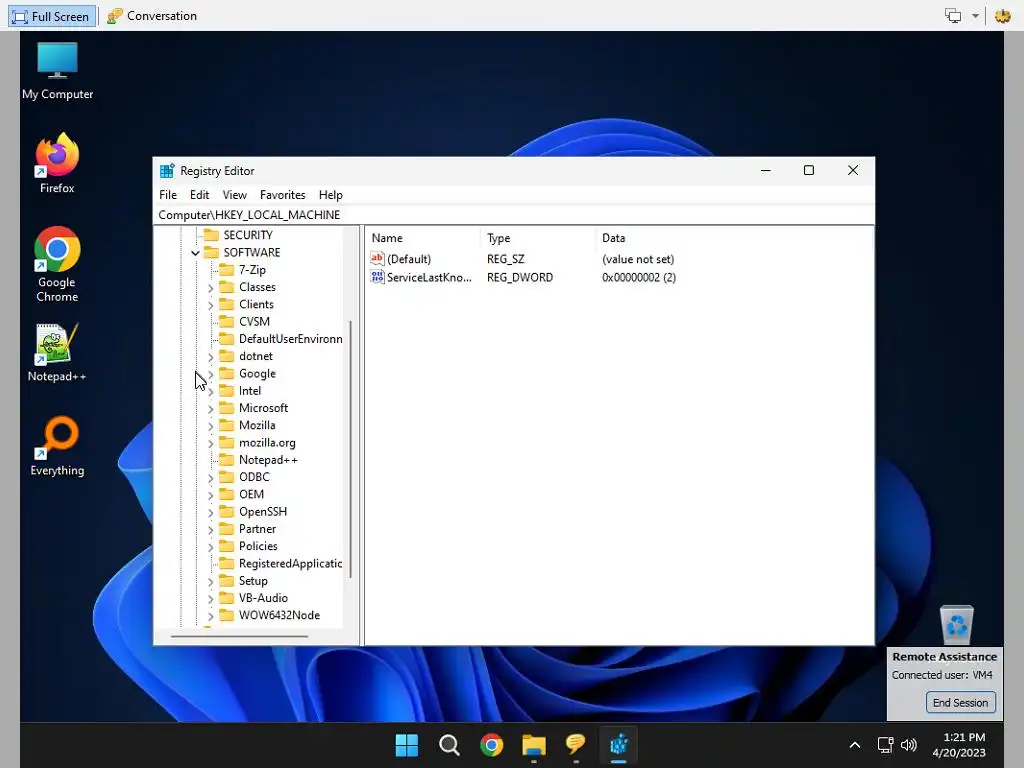Select ServiceLastKno... DWORD value icon
The height and width of the screenshot is (768, 1024).
(377, 277)
